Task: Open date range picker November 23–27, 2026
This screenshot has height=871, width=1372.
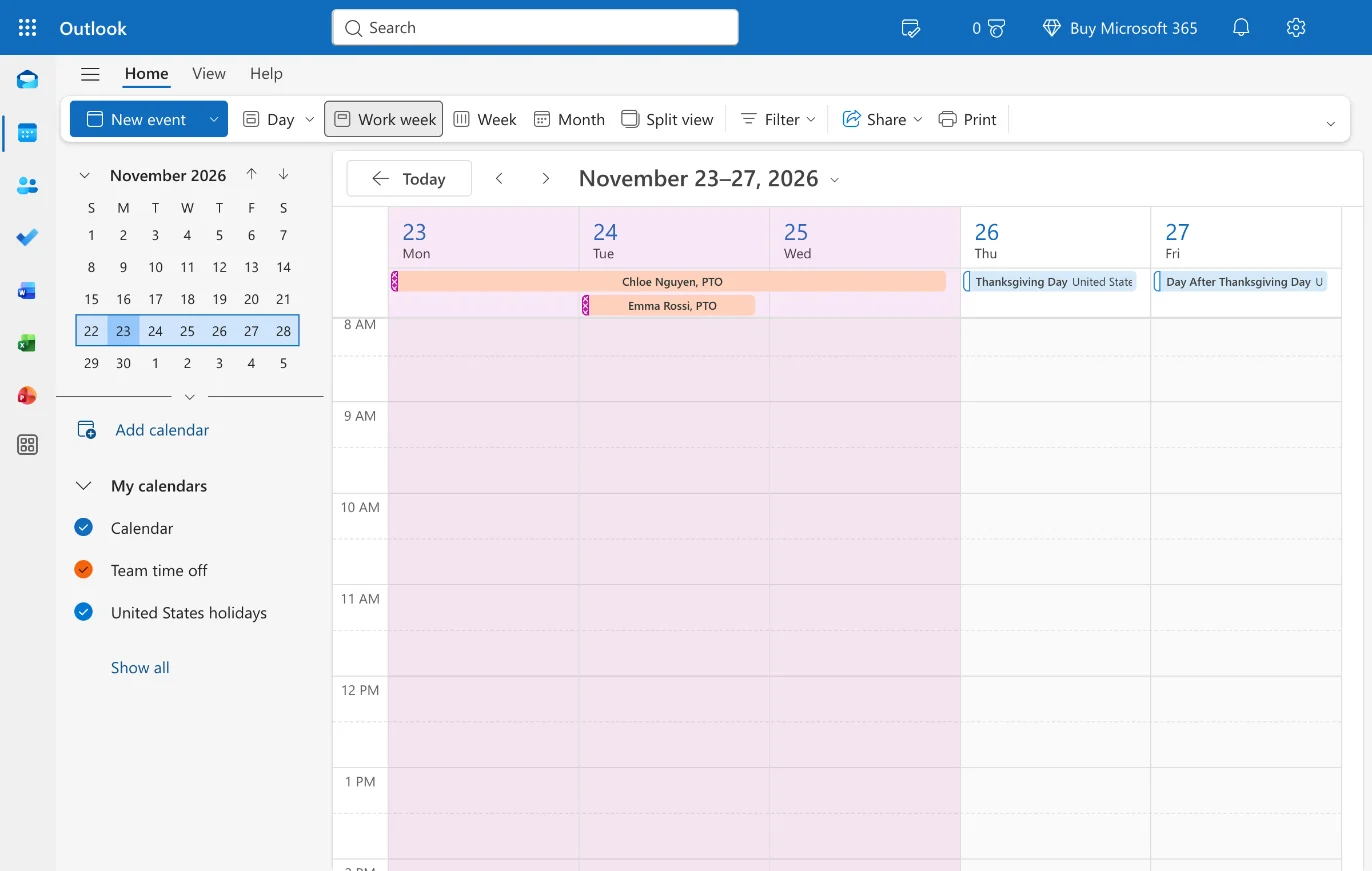Action: pyautogui.click(x=709, y=178)
